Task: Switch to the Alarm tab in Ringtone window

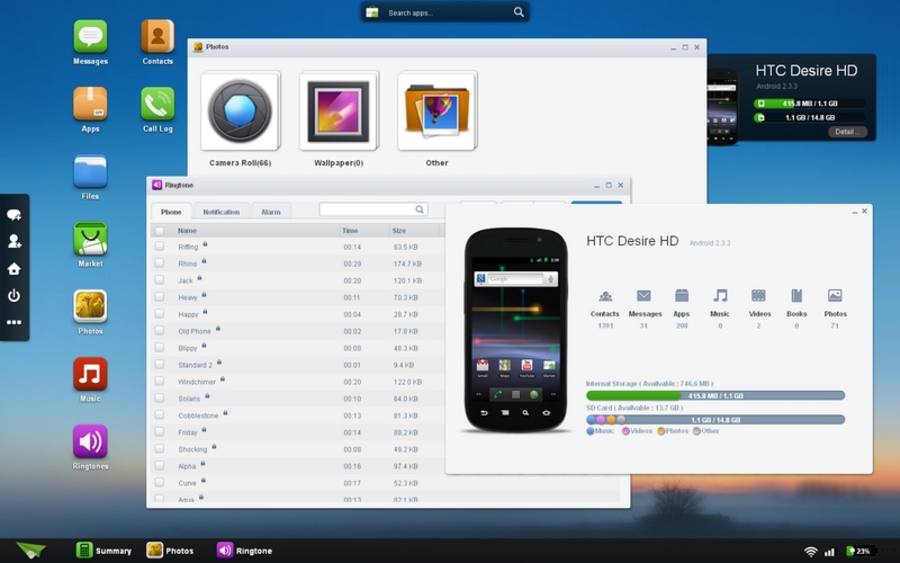Action: tap(271, 212)
